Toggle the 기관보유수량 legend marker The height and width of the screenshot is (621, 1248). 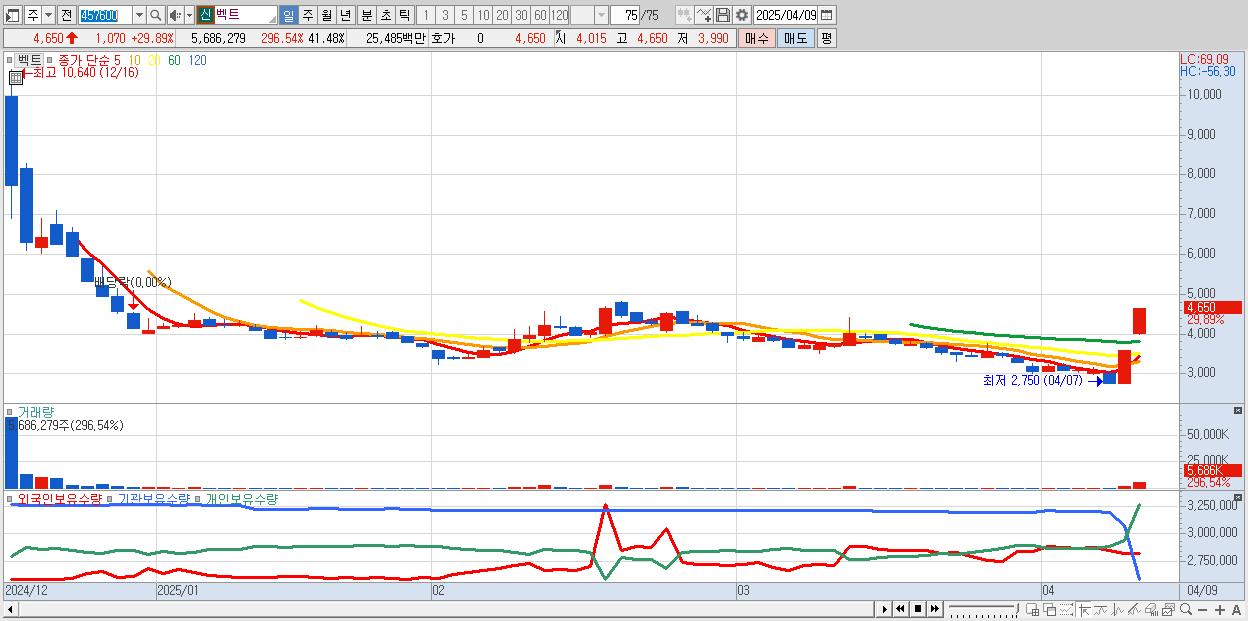pyautogui.click(x=110, y=498)
